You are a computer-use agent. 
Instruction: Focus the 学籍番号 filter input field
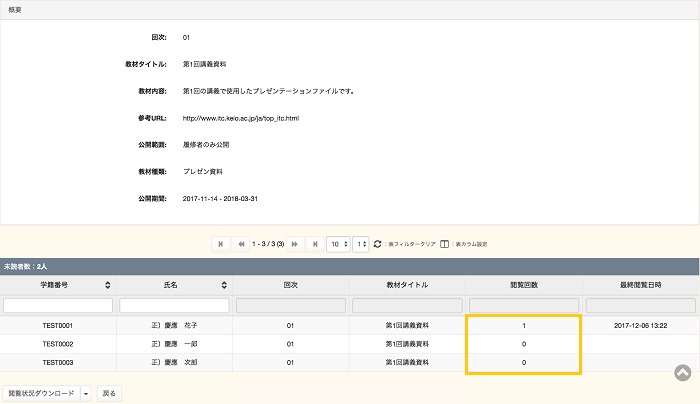click(x=58, y=305)
